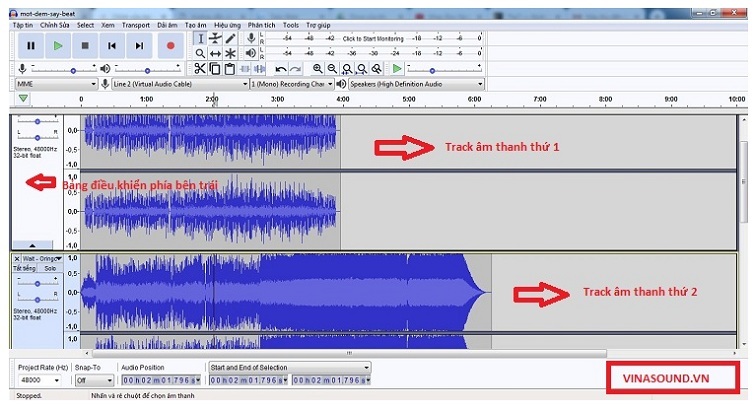Click pan slider of Wait - Oringo track
Image resolution: width=755 pixels, height=411 pixels.
point(38,299)
